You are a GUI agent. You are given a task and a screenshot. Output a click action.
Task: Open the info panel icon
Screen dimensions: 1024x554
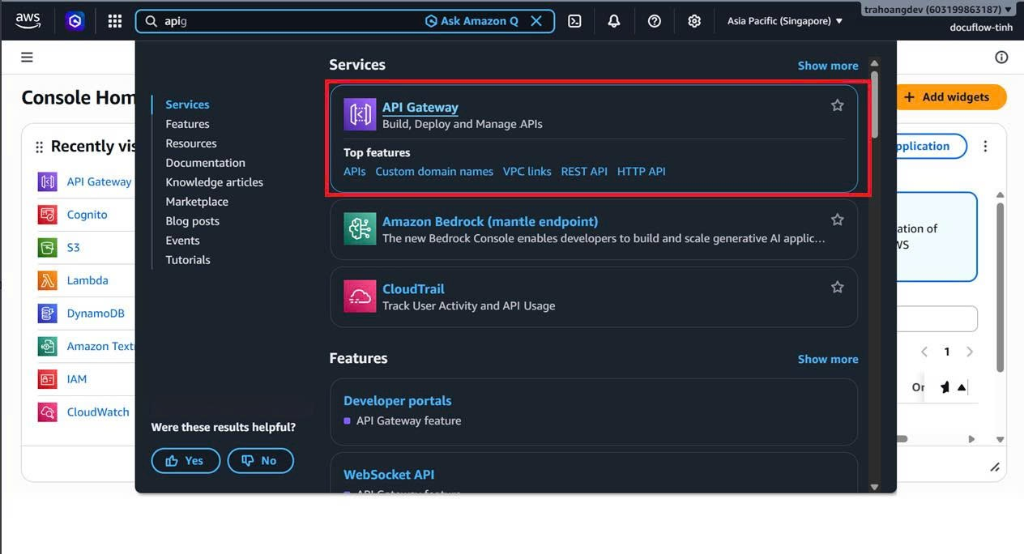1001,57
